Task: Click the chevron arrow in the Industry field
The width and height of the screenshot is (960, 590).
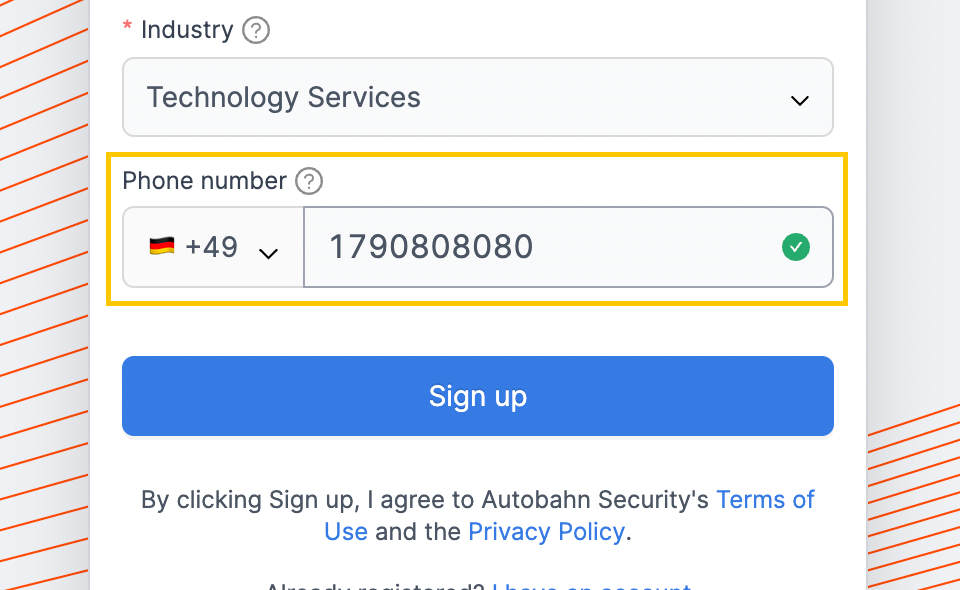Action: click(x=800, y=100)
